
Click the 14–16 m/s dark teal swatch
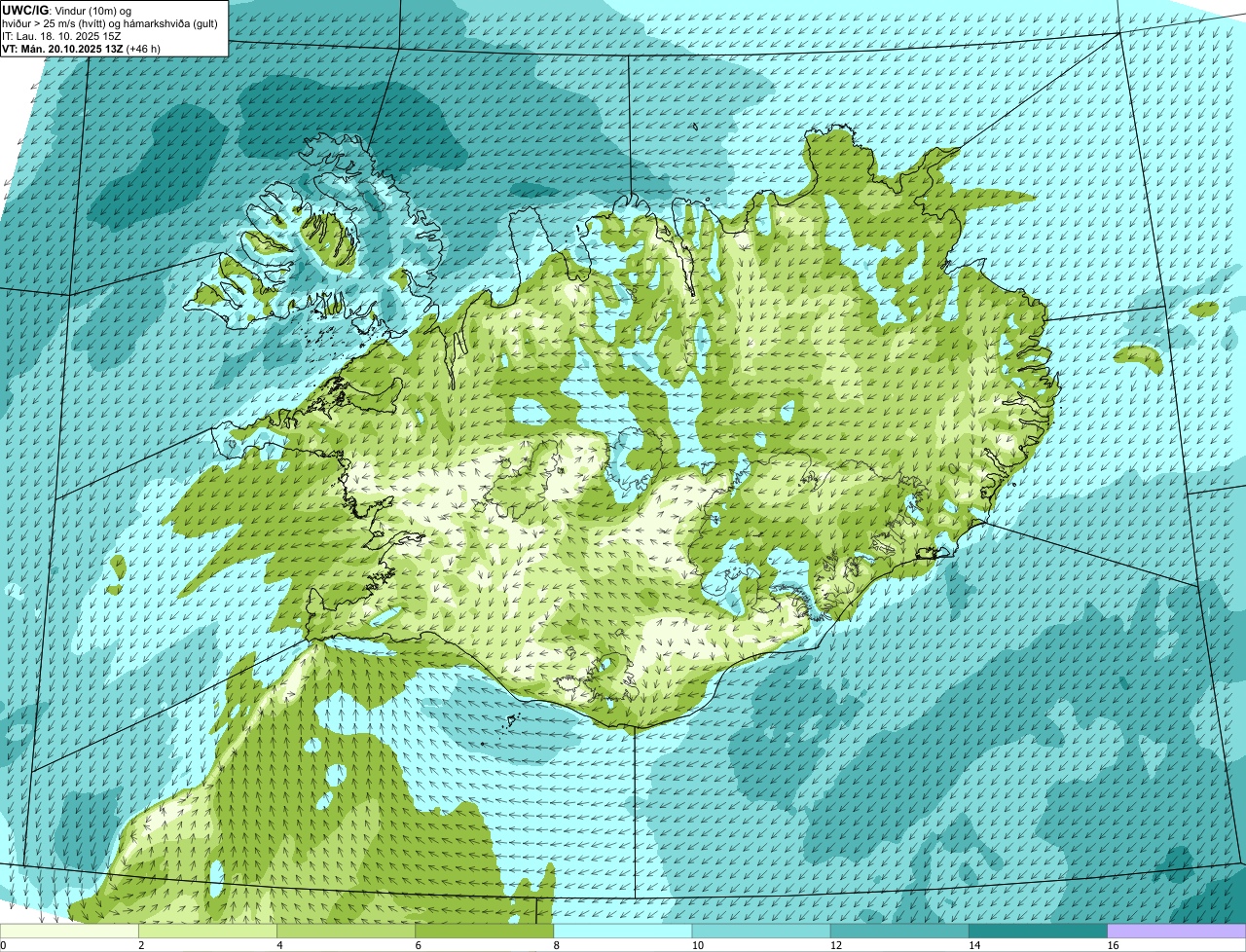click(x=1038, y=931)
